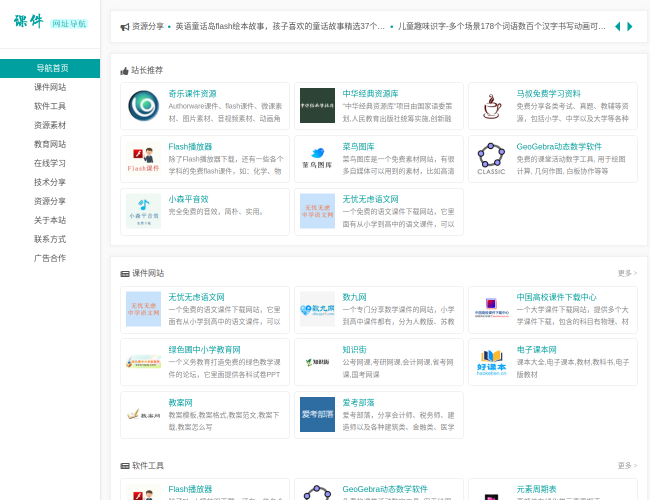Open the 中国高校课件下载中心 title link
The width and height of the screenshot is (650, 500).
[x=556, y=297]
